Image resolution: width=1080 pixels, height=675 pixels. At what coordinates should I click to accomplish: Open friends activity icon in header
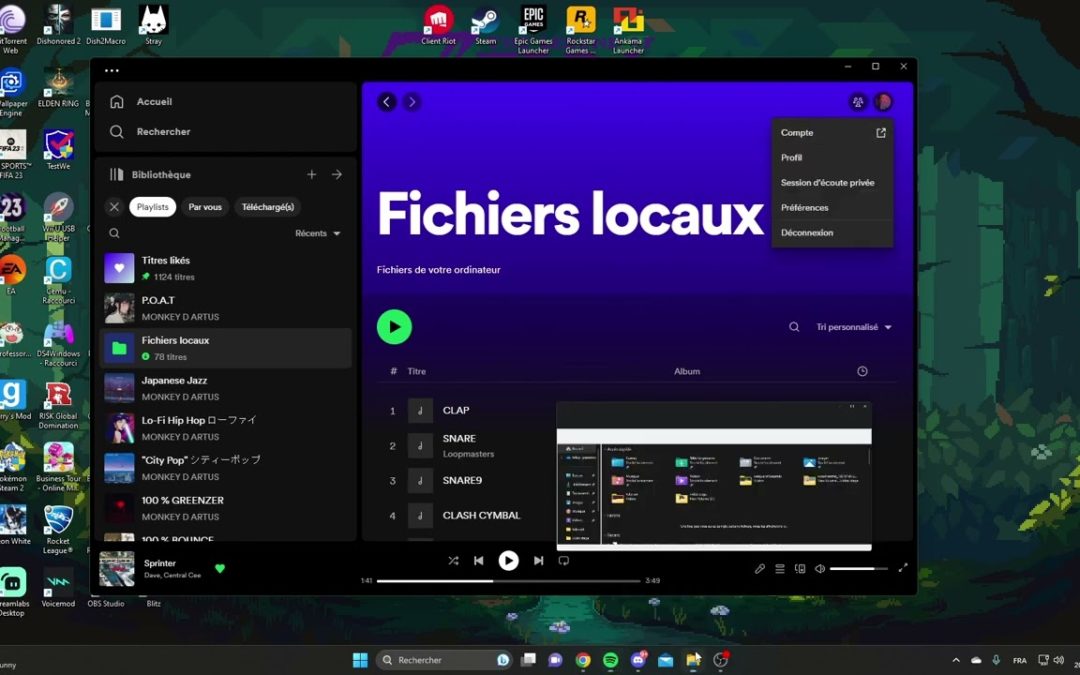(858, 102)
